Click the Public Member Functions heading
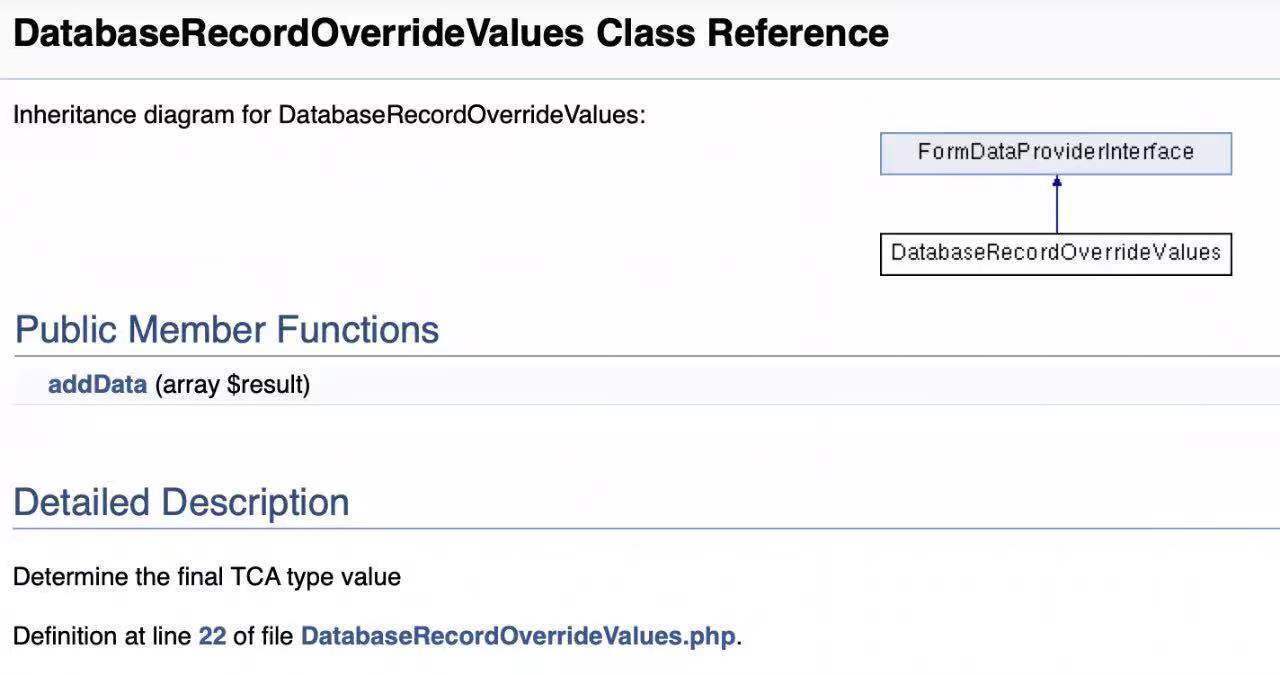The width and height of the screenshot is (1280, 675). tap(227, 330)
